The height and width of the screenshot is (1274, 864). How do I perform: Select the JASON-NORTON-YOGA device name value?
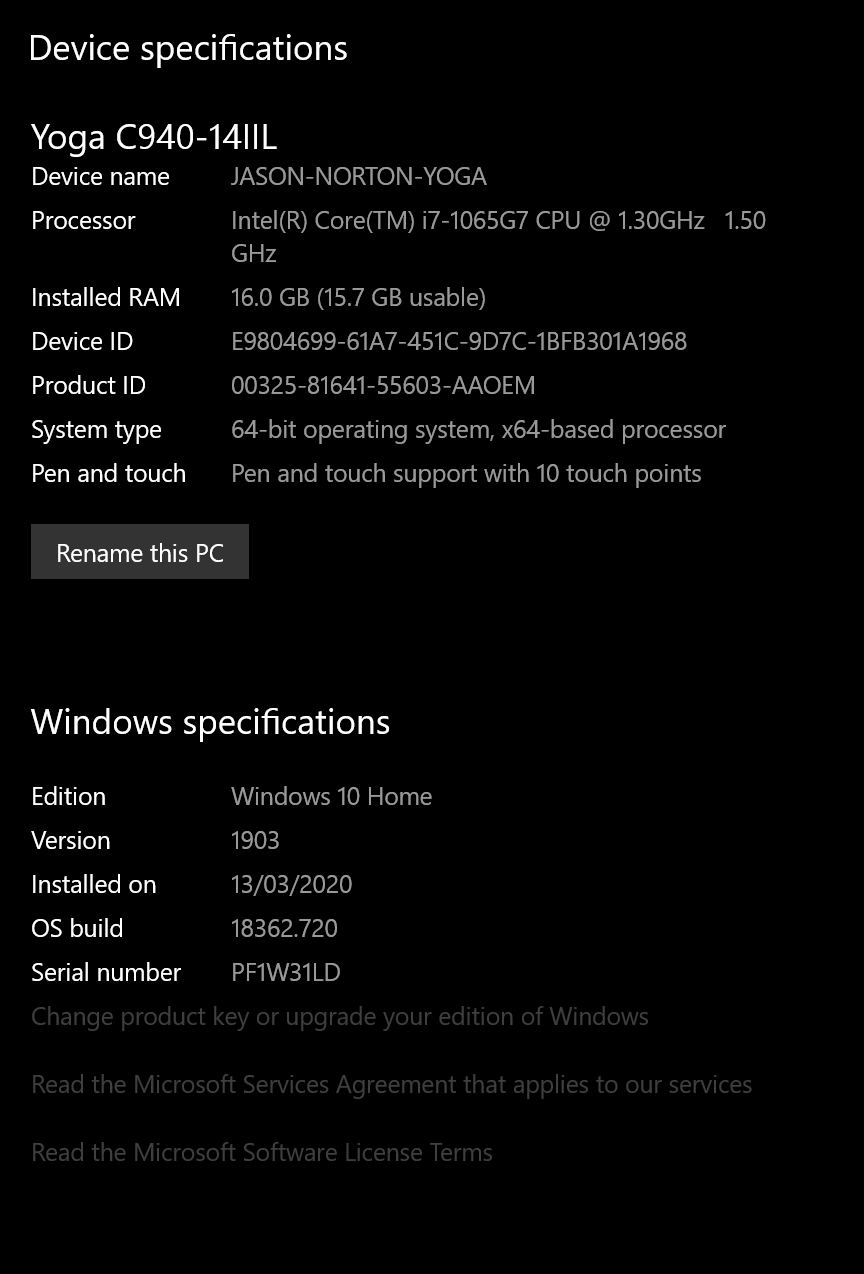358,177
